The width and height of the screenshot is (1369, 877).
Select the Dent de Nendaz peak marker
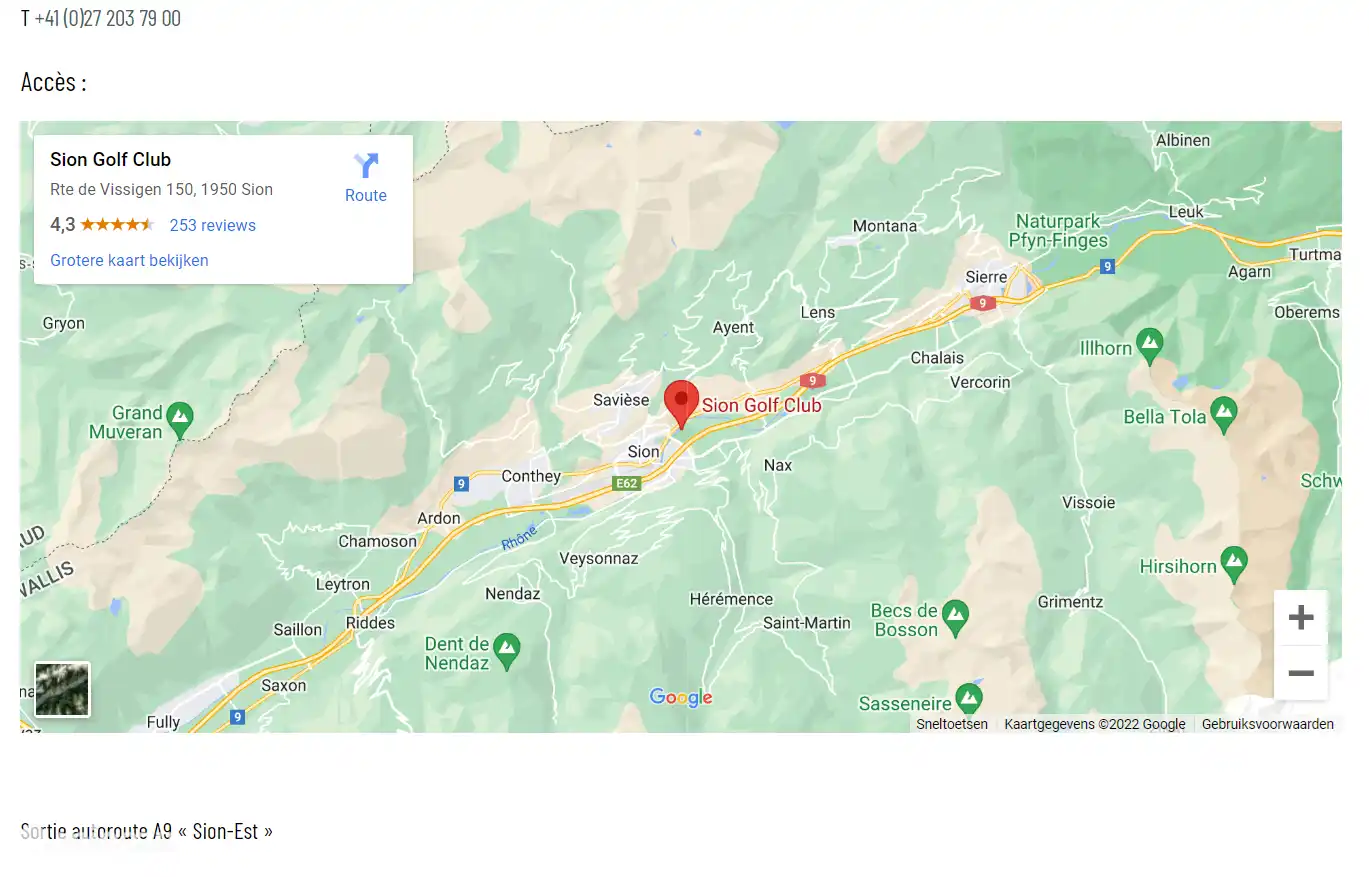coord(508,652)
